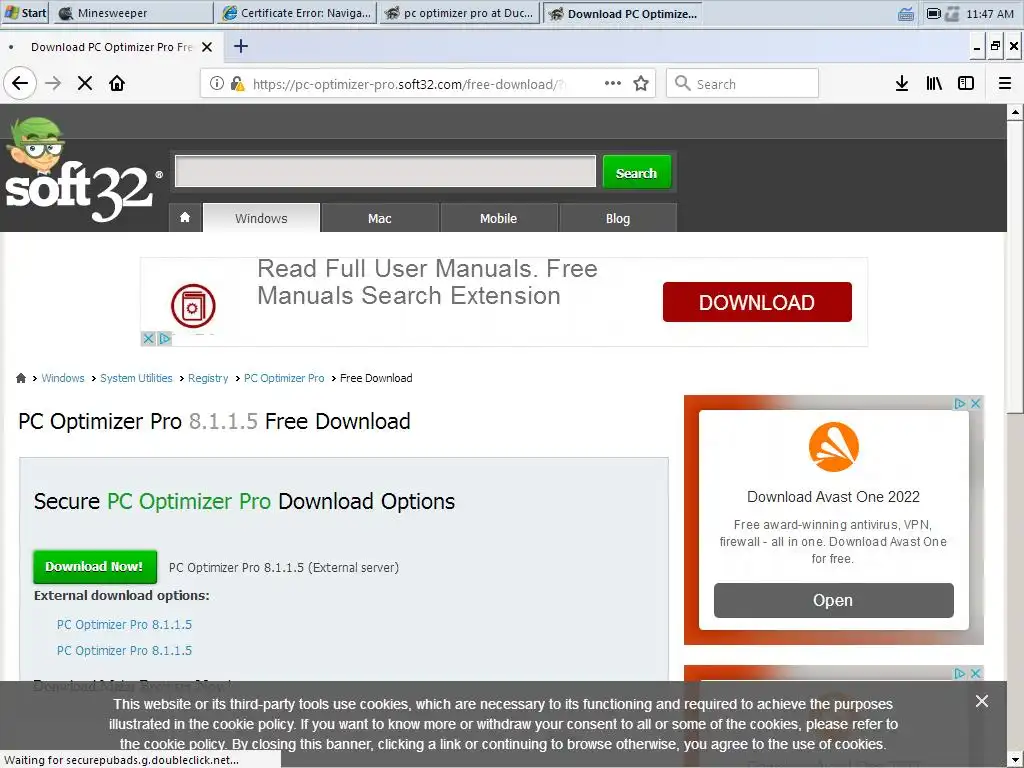Select the Windows tab on soft32
This screenshot has width=1024, height=768.
pyautogui.click(x=261, y=218)
